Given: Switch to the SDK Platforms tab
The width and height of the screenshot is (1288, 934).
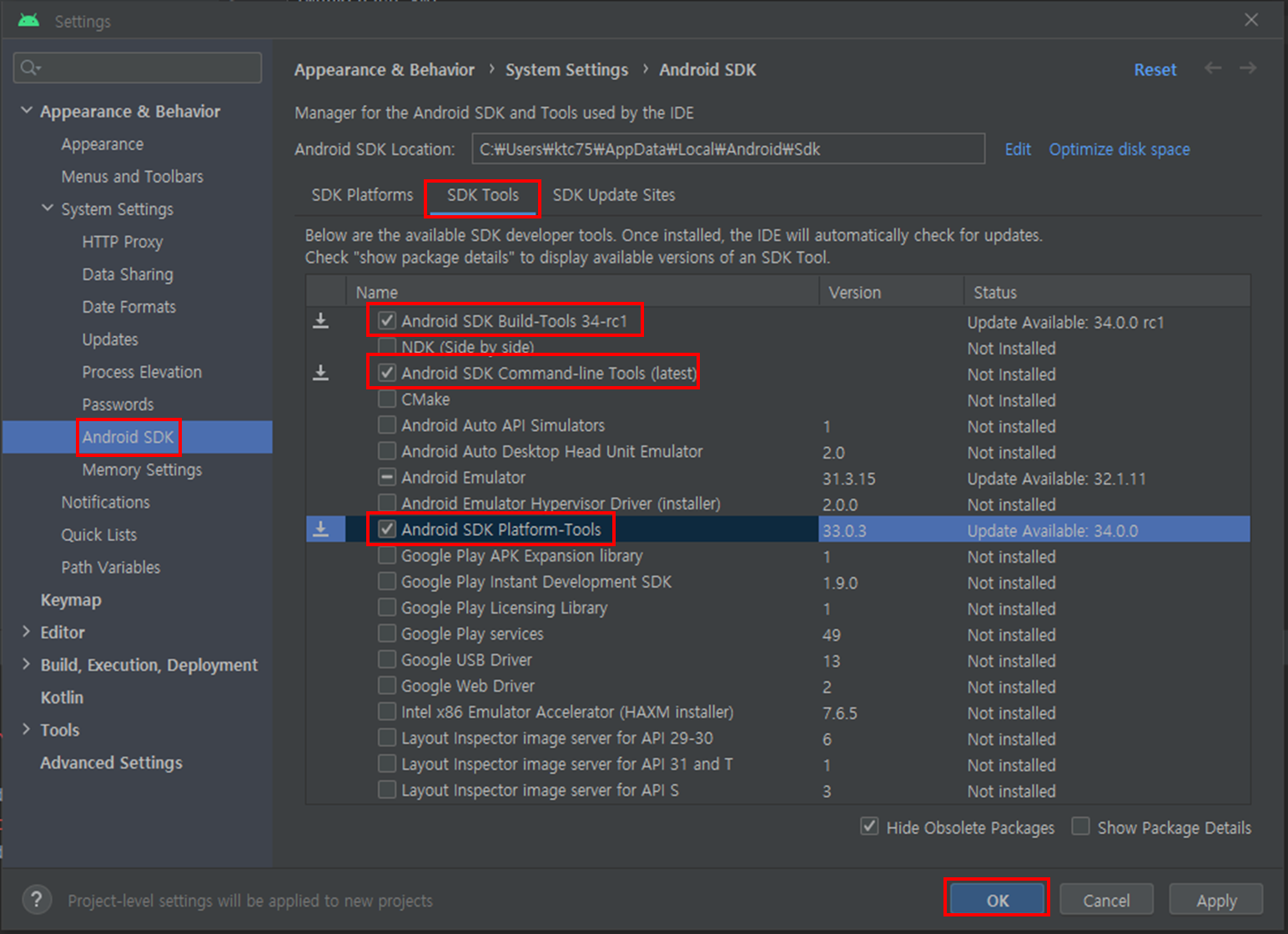Looking at the screenshot, I should pyautogui.click(x=362, y=194).
